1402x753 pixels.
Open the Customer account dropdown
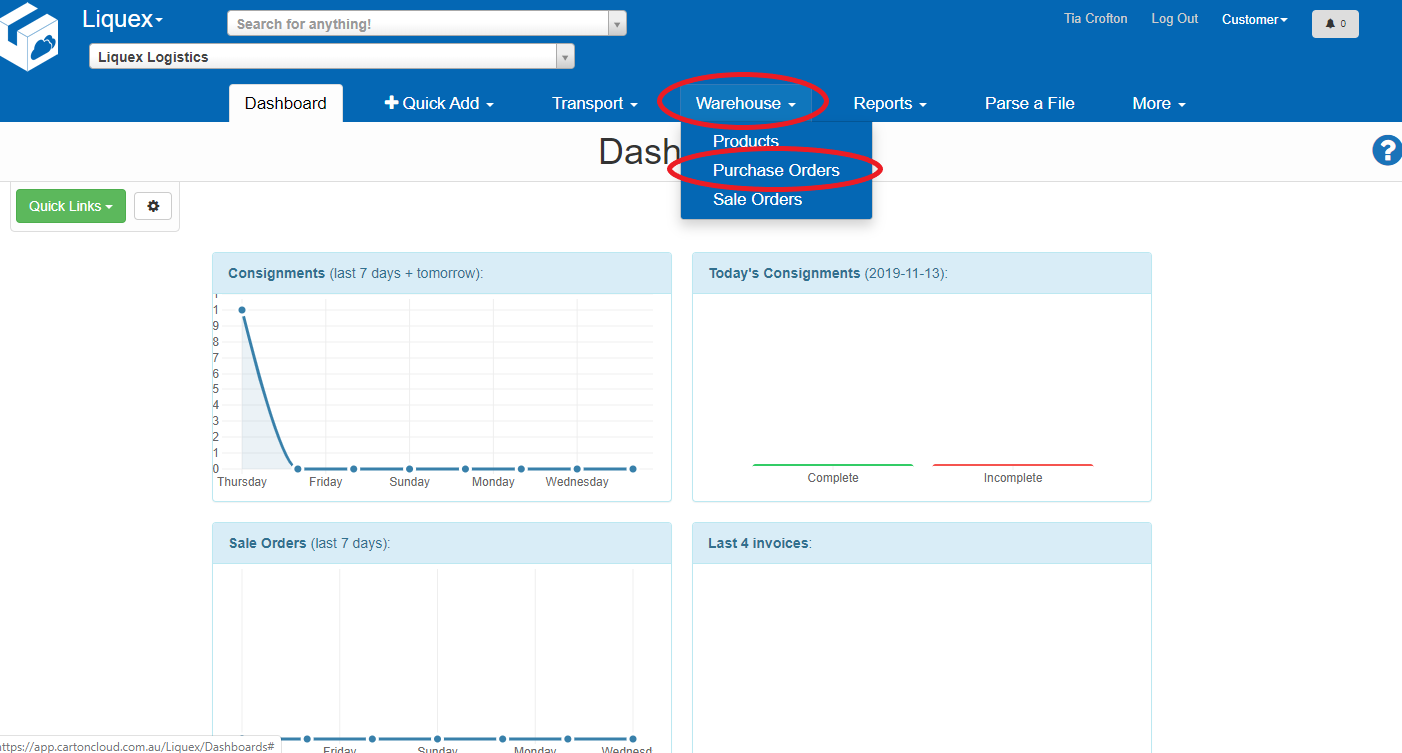1255,19
